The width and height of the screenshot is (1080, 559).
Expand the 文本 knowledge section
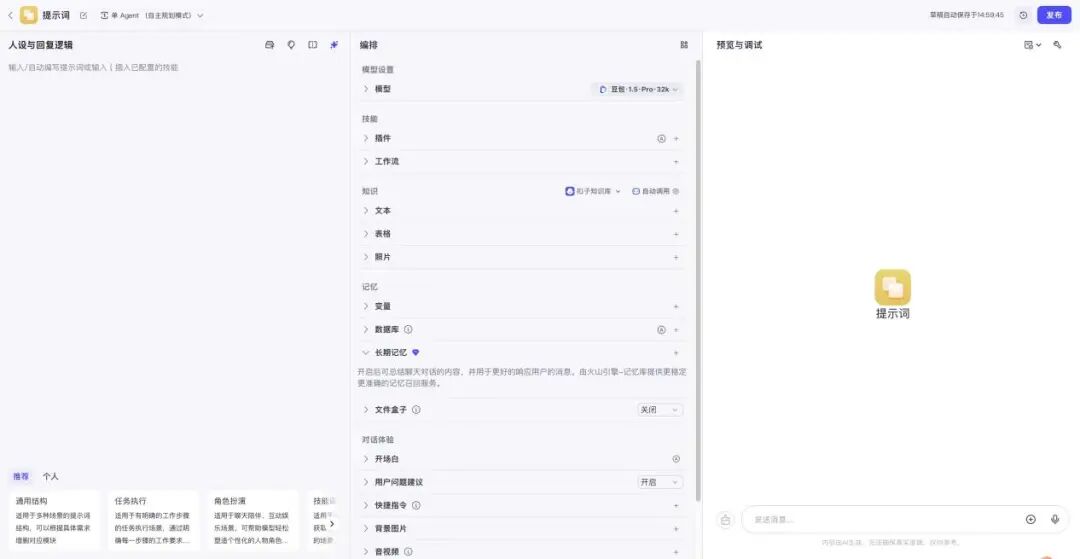[366, 211]
